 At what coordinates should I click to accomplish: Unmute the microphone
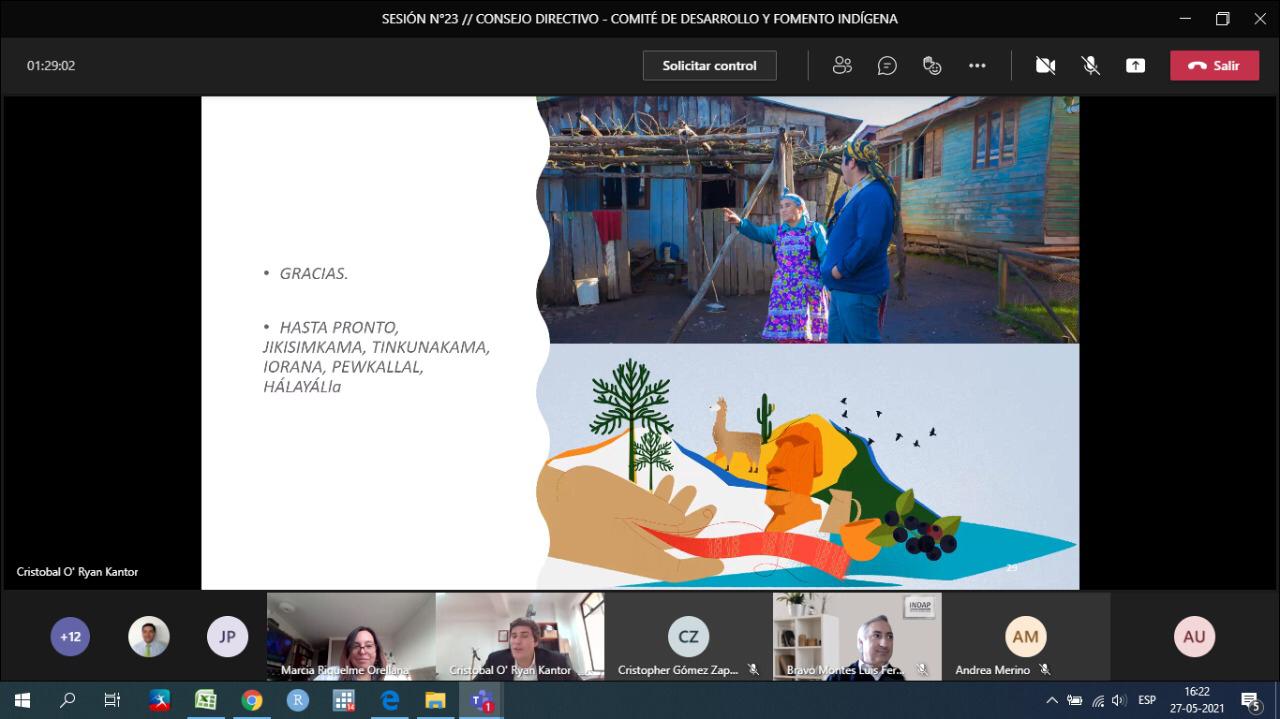(1091, 66)
